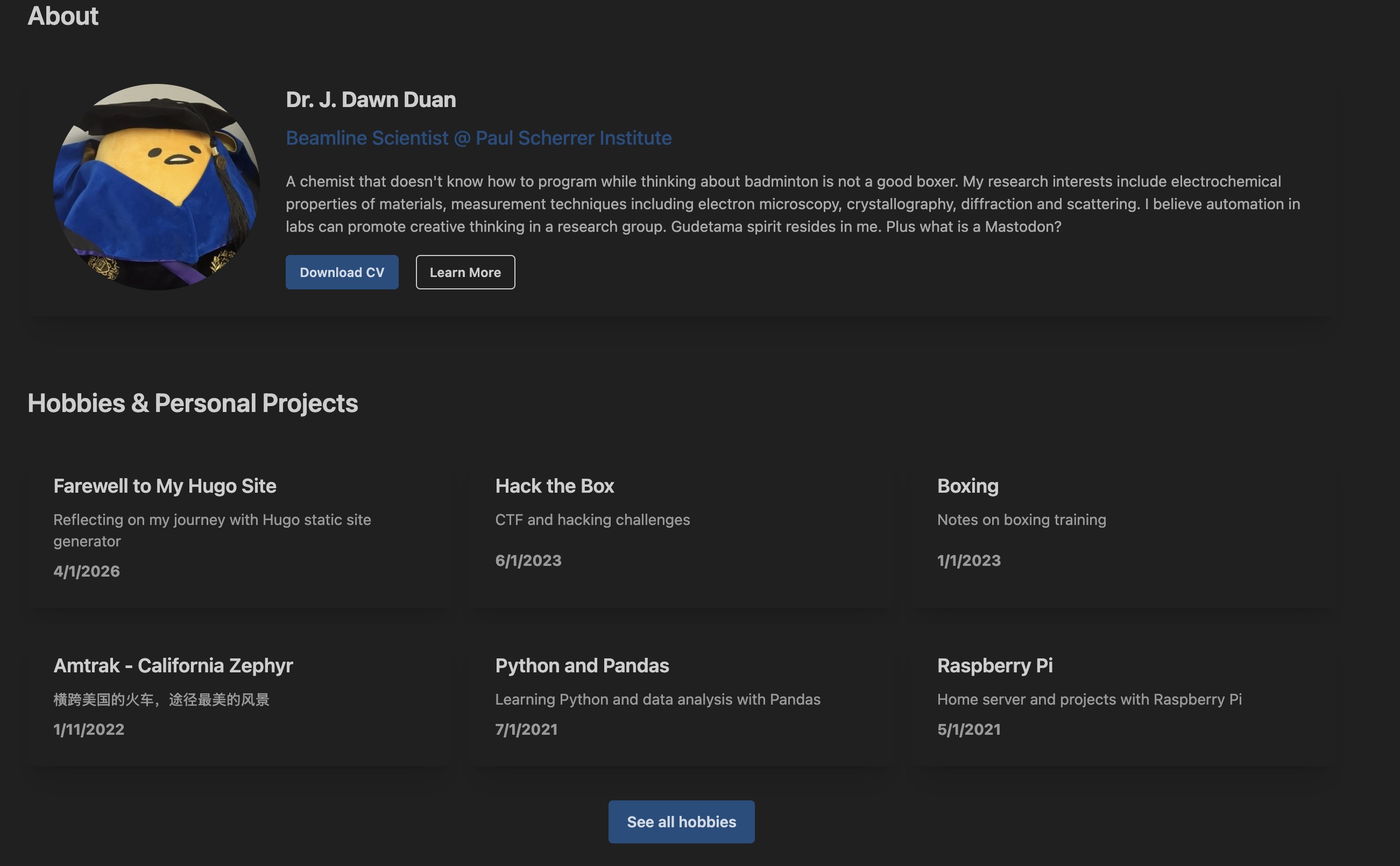Open the Boxing hobby card title
1400x866 pixels.
967,486
